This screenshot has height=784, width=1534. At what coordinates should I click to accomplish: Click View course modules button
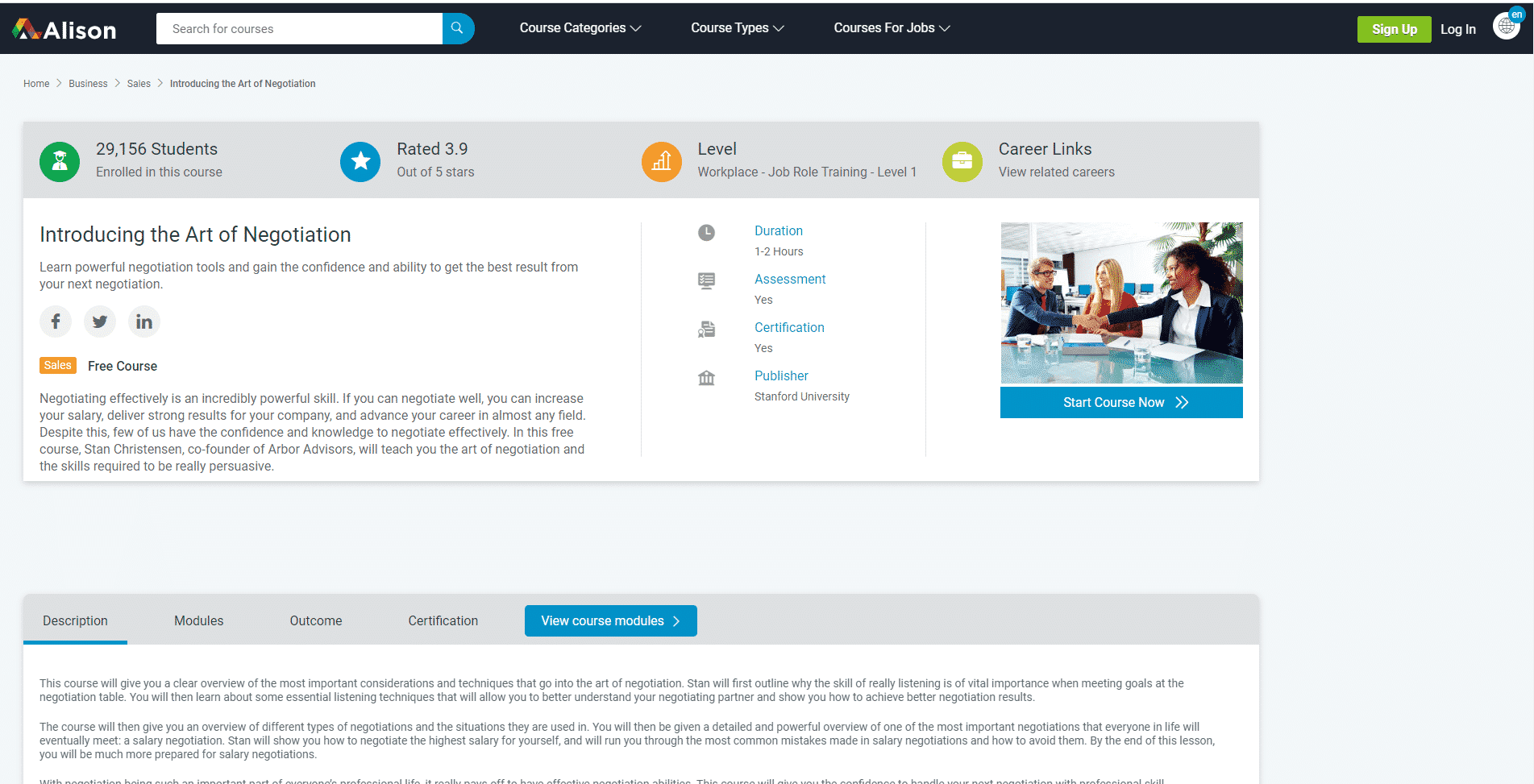pos(611,620)
